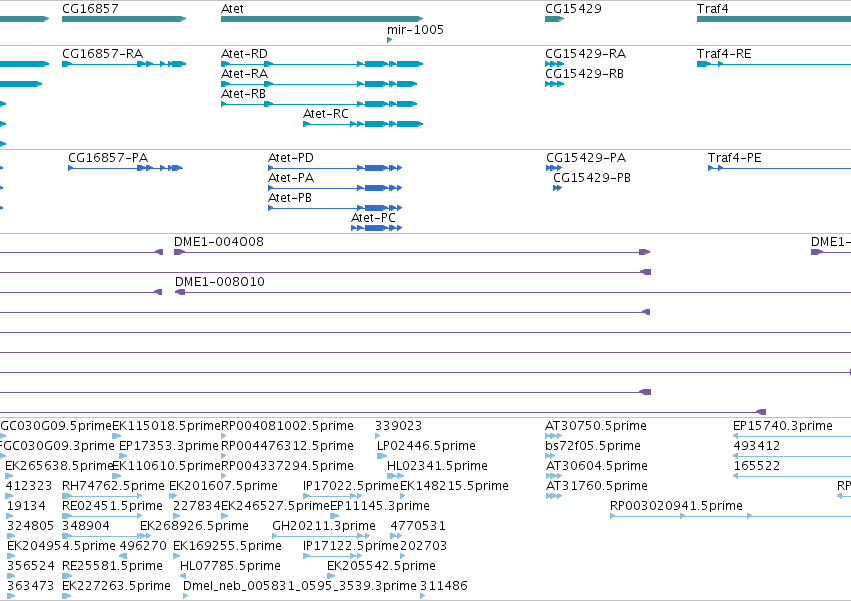Image resolution: width=851 pixels, height=601 pixels.
Task: Select RP004081002.5prime EST label
Action: click(x=287, y=426)
